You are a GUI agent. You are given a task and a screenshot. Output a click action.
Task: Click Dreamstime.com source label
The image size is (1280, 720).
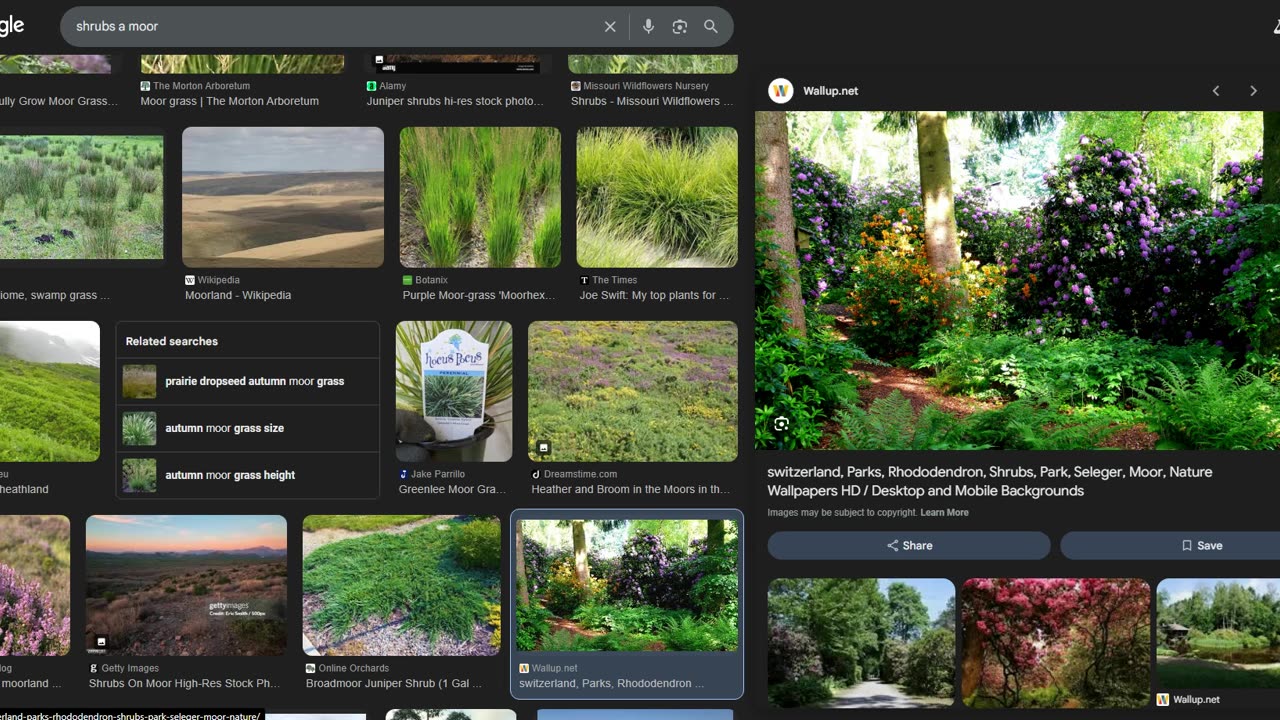581,475
